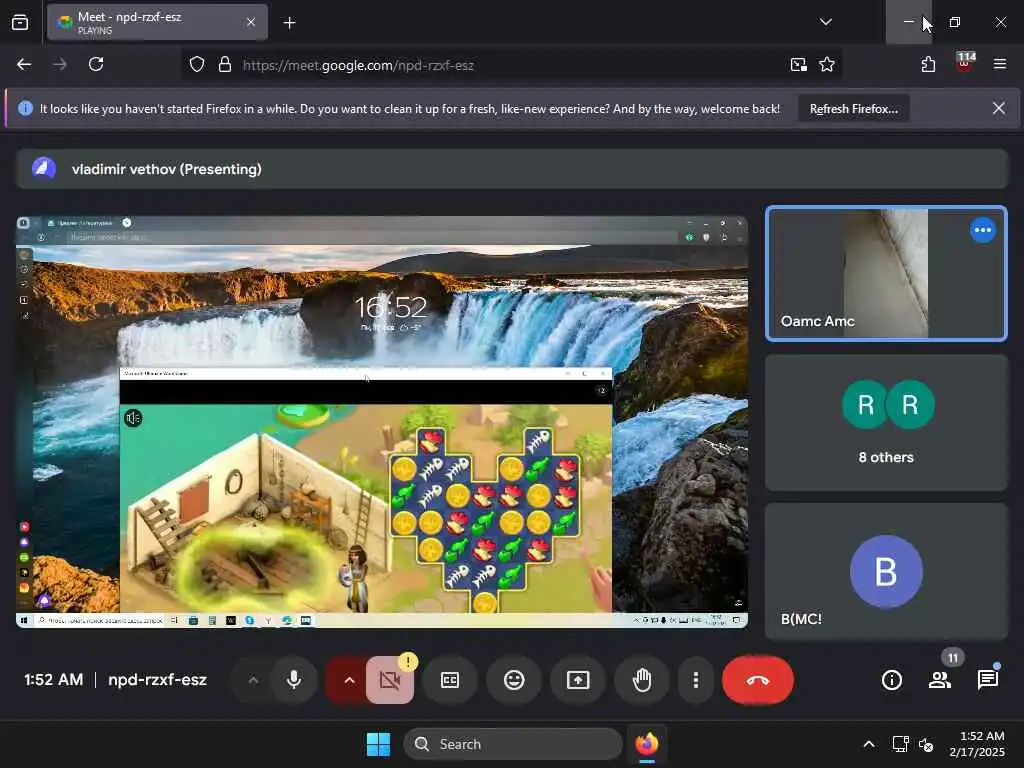1024x768 pixels.
Task: Close the Meet tab
Action: pyautogui.click(x=251, y=23)
